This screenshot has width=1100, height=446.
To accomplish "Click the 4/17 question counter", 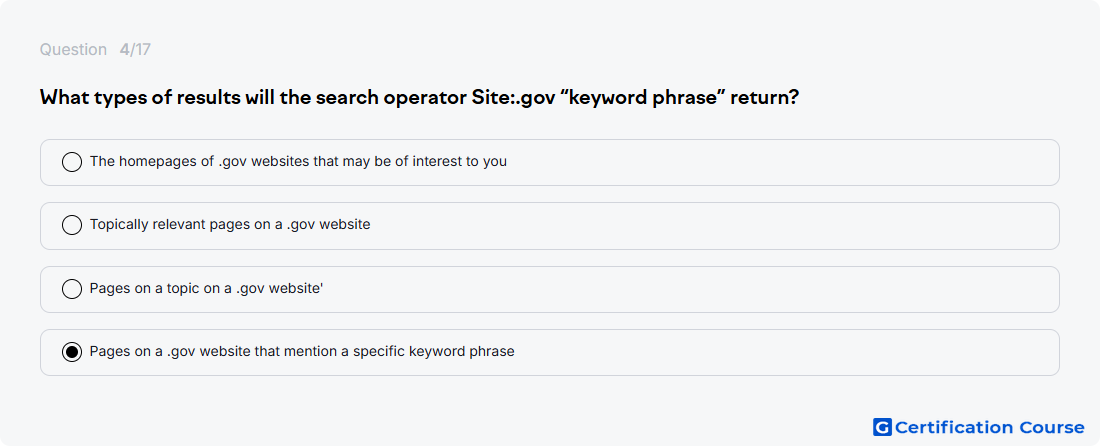I will tap(135, 50).
